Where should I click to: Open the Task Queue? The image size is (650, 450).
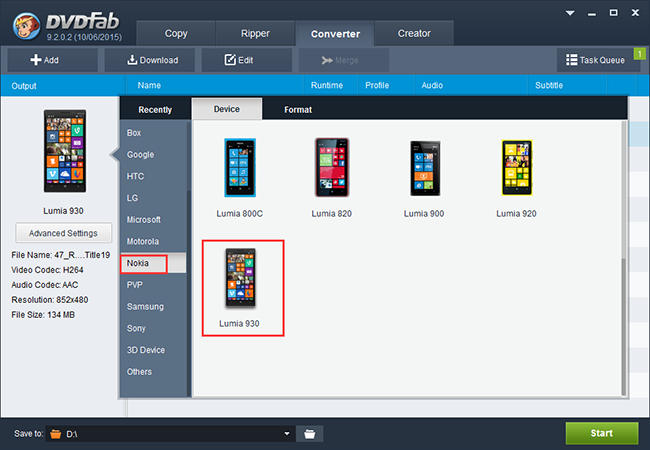[595, 60]
